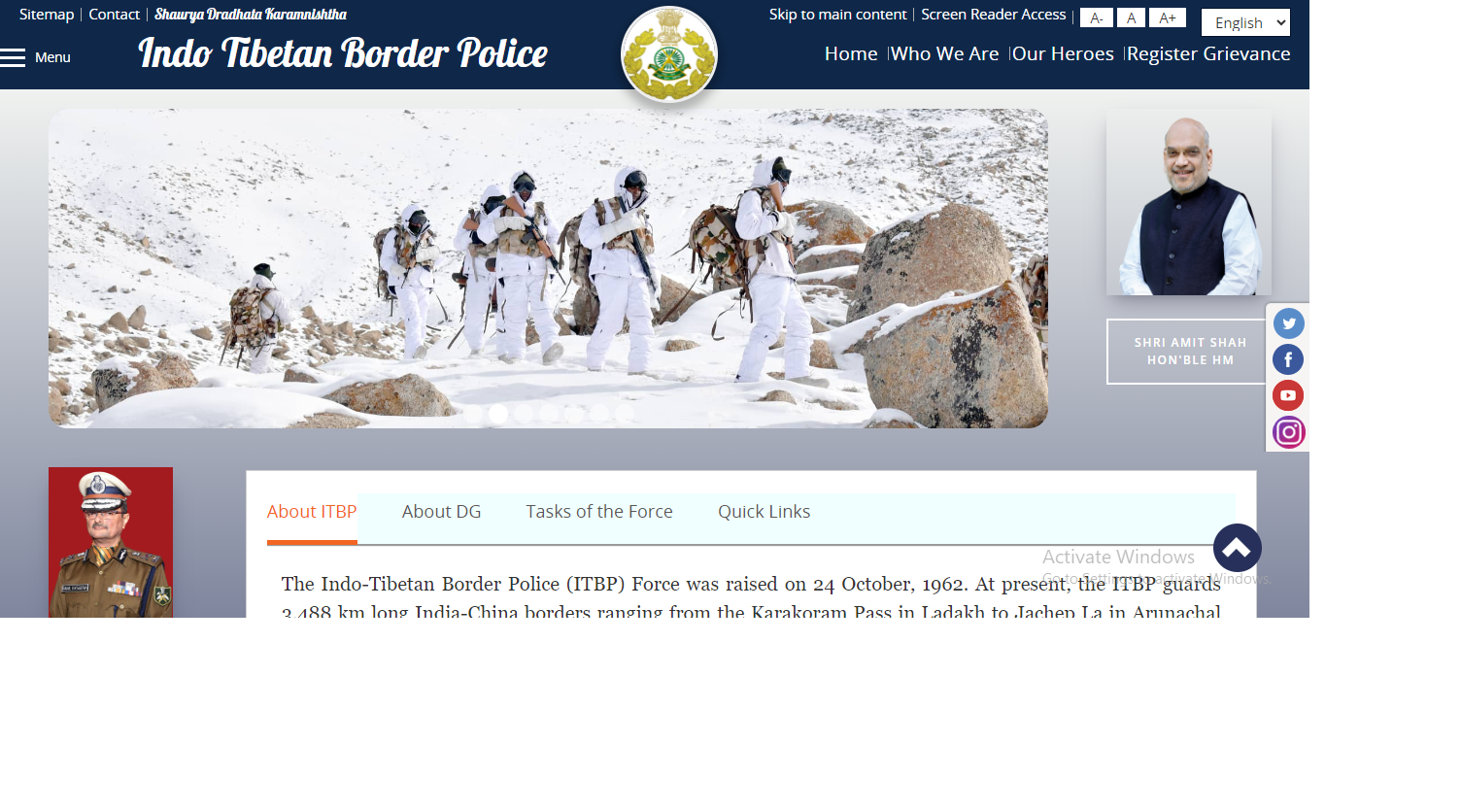This screenshot has width=1461, height=812.
Task: Open the YouTube social icon
Action: (1288, 395)
